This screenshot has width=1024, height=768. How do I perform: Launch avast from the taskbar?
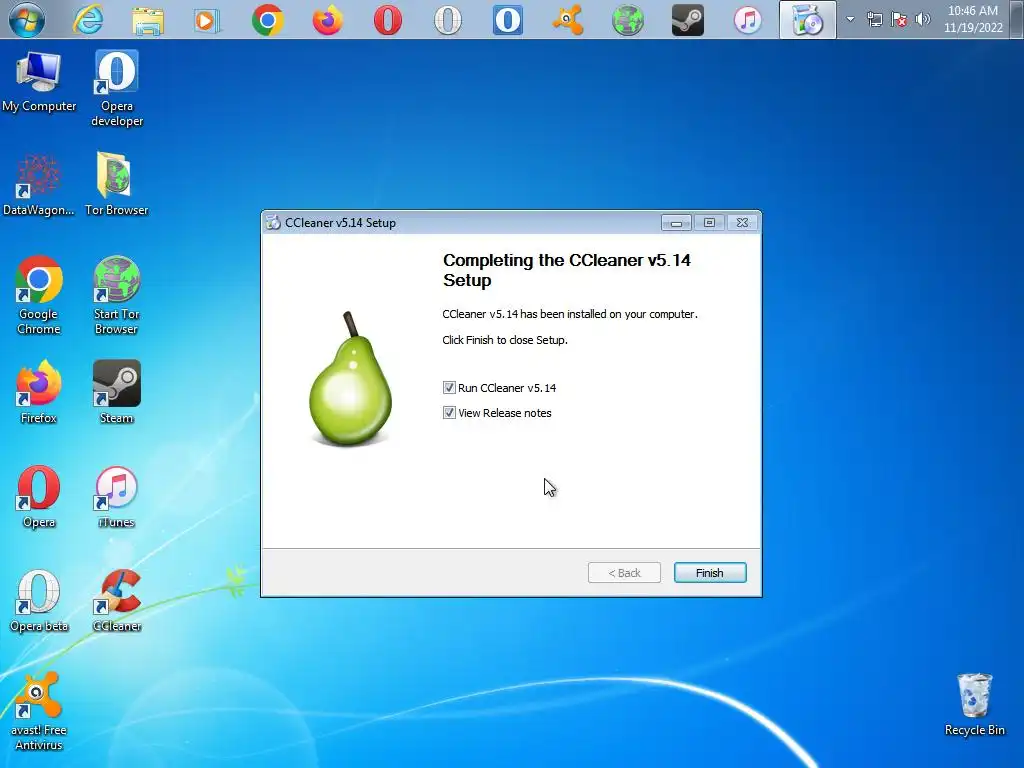point(568,20)
